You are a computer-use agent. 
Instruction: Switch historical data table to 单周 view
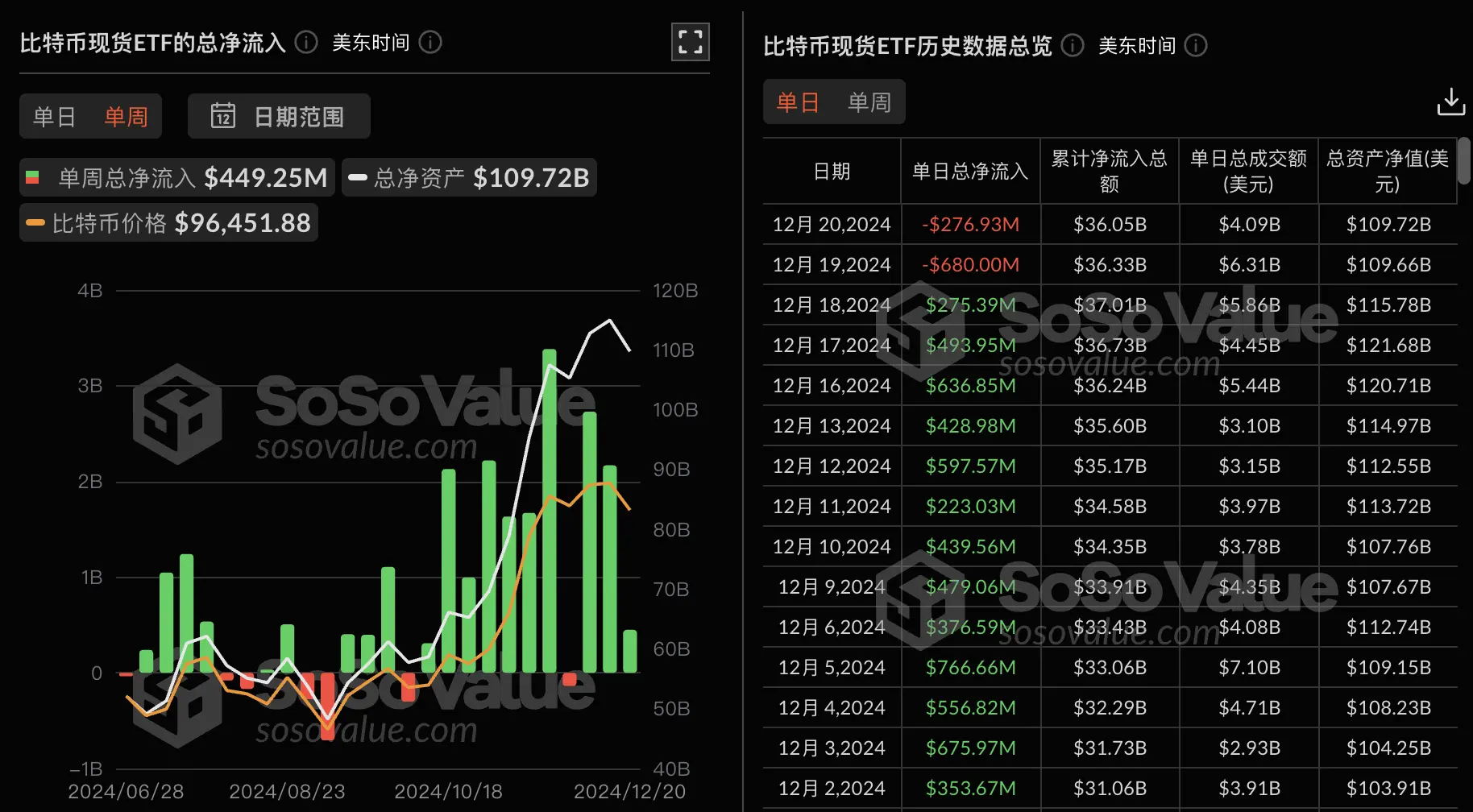pyautogui.click(x=869, y=101)
